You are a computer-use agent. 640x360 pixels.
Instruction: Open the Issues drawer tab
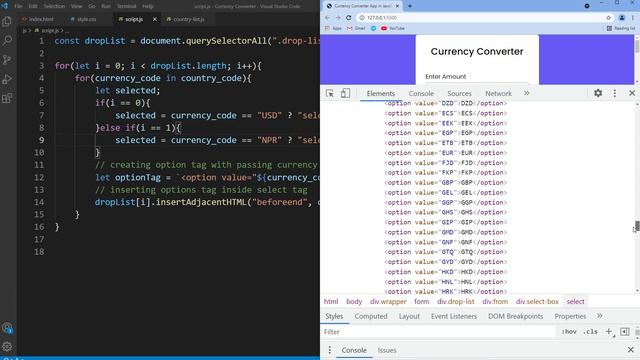pos(387,350)
